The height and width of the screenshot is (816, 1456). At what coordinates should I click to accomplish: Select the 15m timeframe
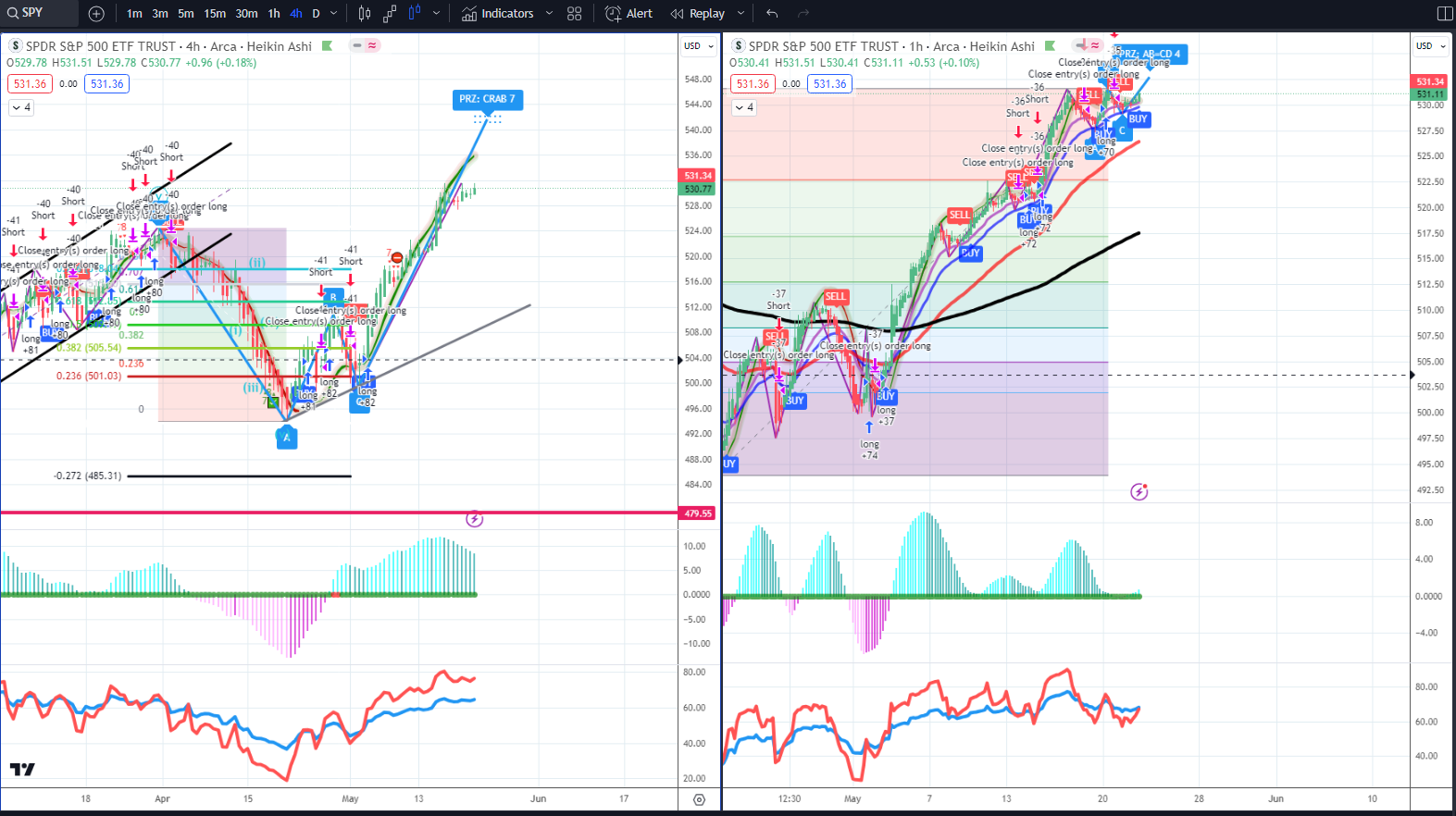(215, 14)
